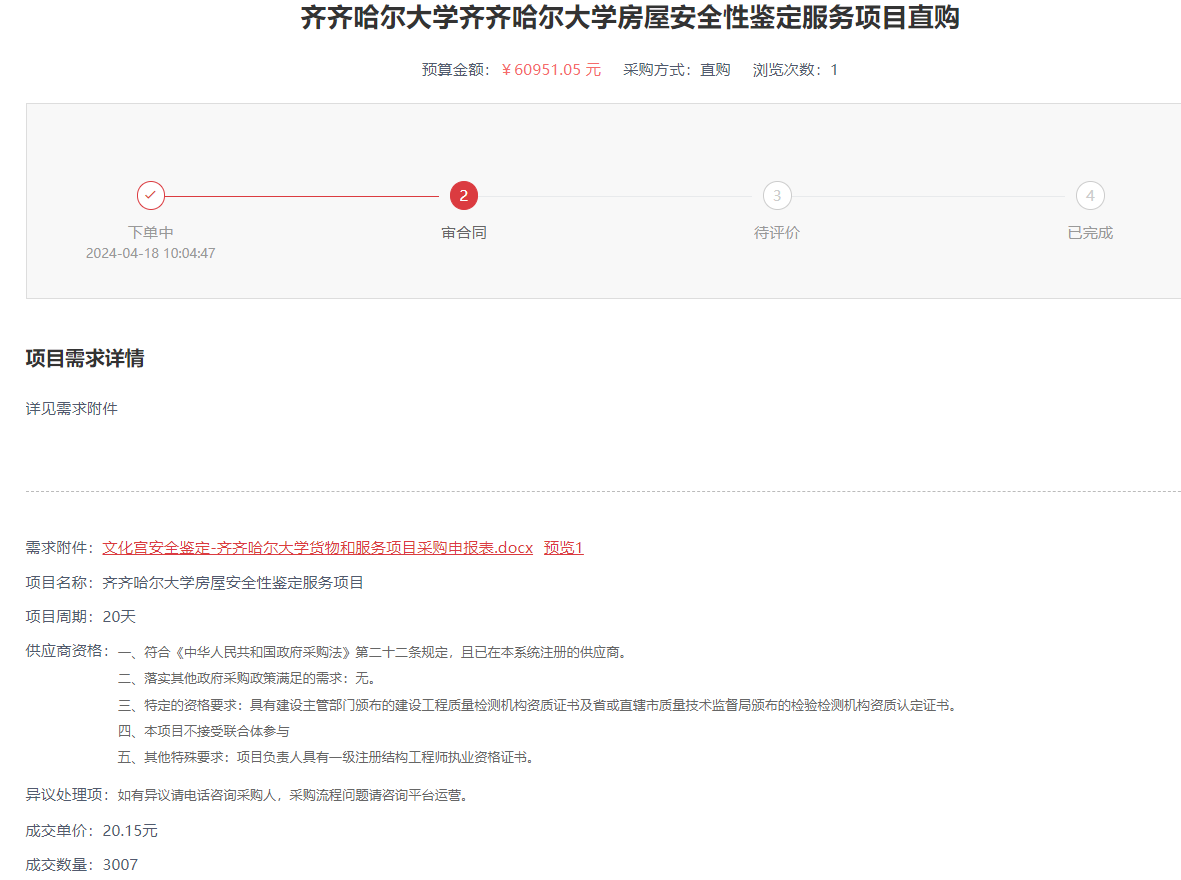Click the 成交数量 3007 value
Screen dimensions: 1181x880
[120, 865]
